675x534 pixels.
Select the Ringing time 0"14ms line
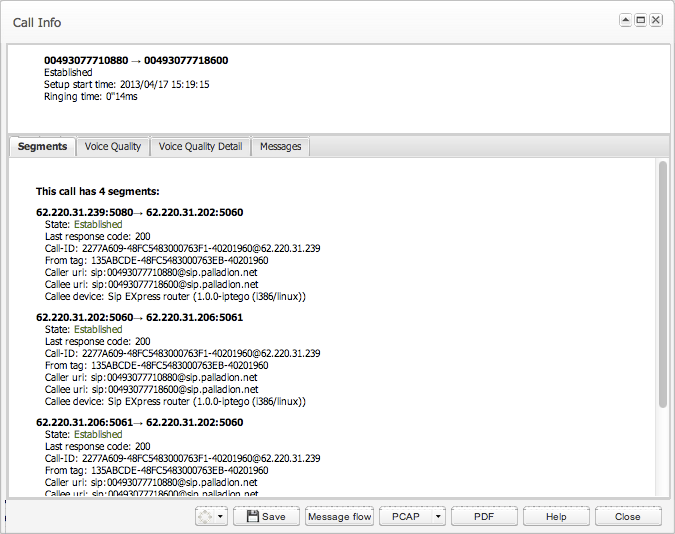(x=90, y=96)
